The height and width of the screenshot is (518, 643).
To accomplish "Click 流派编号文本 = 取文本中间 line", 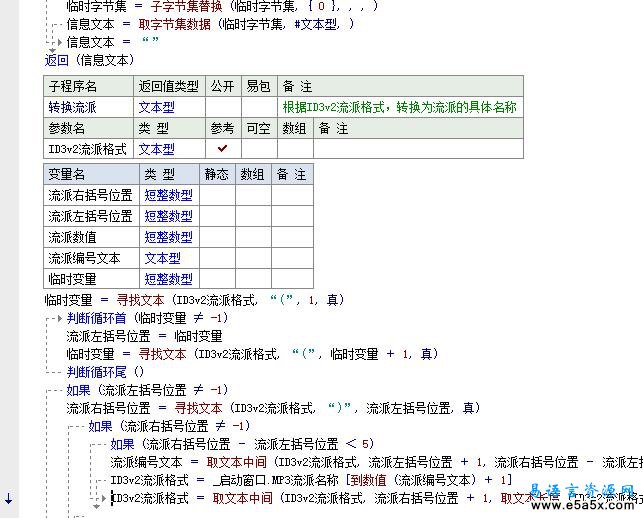I will click(x=376, y=462).
